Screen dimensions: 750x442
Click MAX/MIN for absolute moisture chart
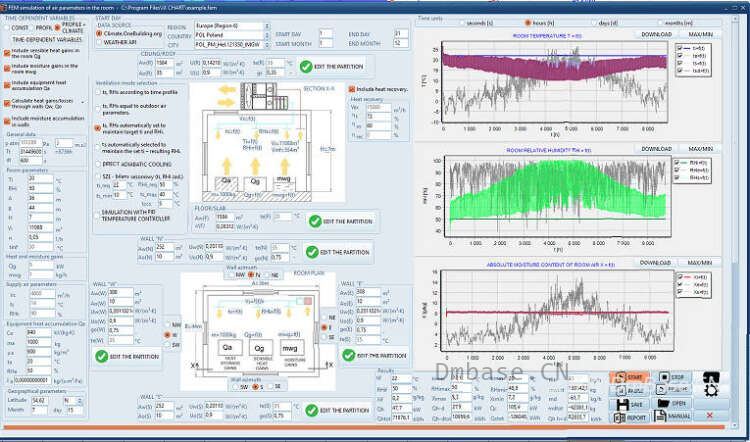point(700,263)
